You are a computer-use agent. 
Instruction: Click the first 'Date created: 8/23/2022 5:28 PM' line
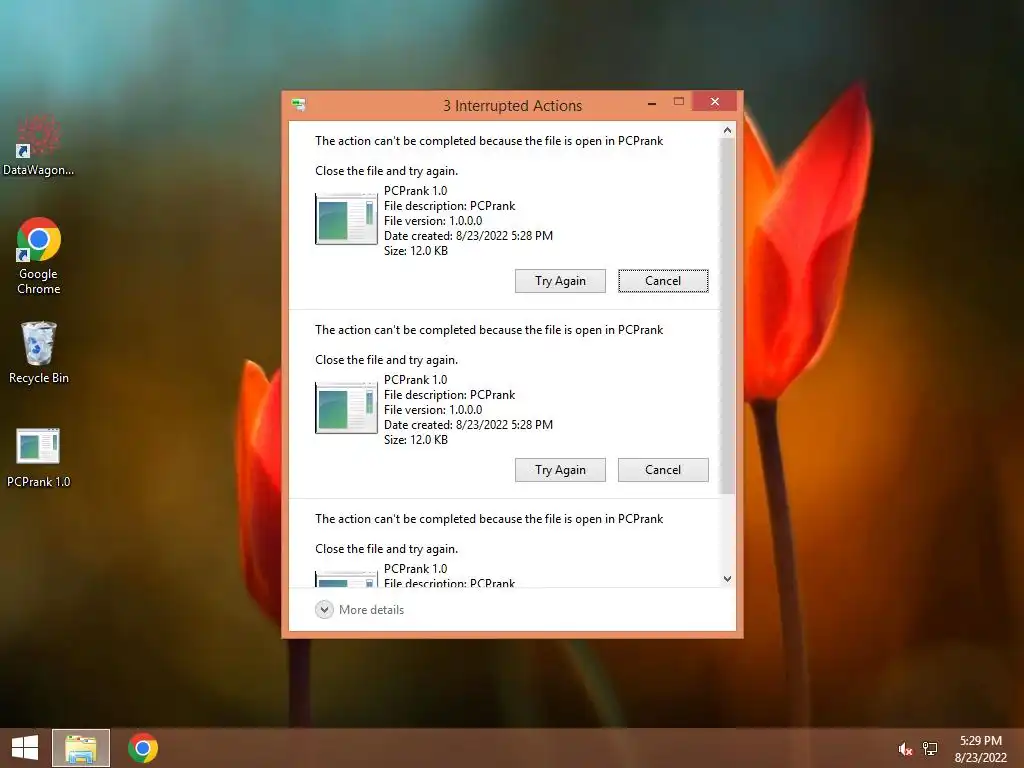click(468, 236)
